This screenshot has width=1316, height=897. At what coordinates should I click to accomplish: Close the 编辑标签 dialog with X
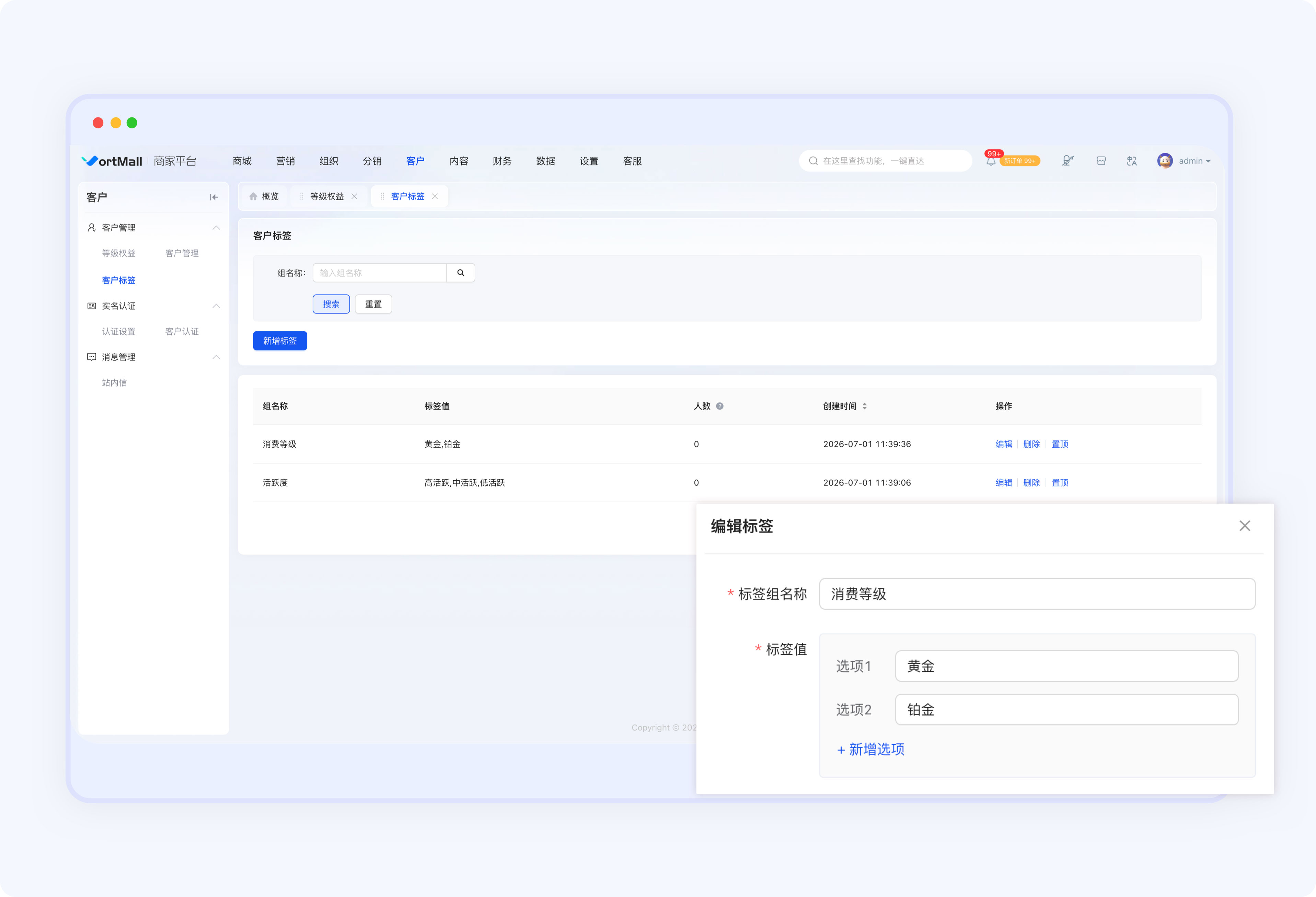pos(1244,526)
